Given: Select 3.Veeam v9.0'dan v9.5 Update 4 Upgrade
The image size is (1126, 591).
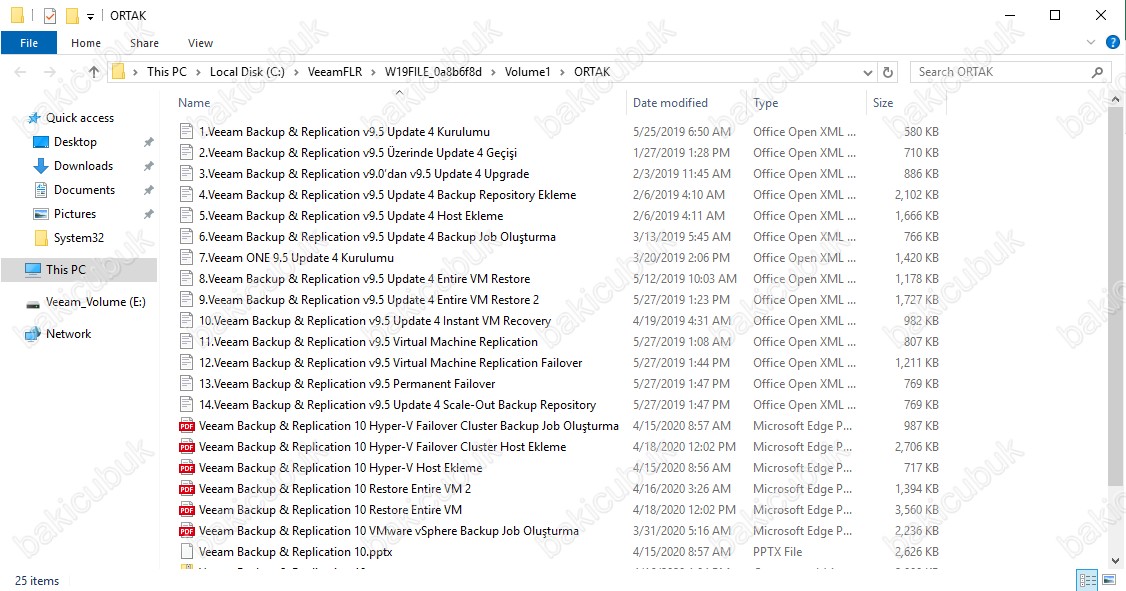Looking at the screenshot, I should [364, 174].
